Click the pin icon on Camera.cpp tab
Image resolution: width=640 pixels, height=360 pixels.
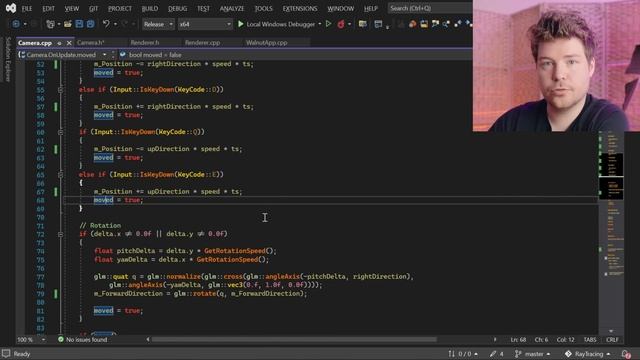[x=59, y=43]
